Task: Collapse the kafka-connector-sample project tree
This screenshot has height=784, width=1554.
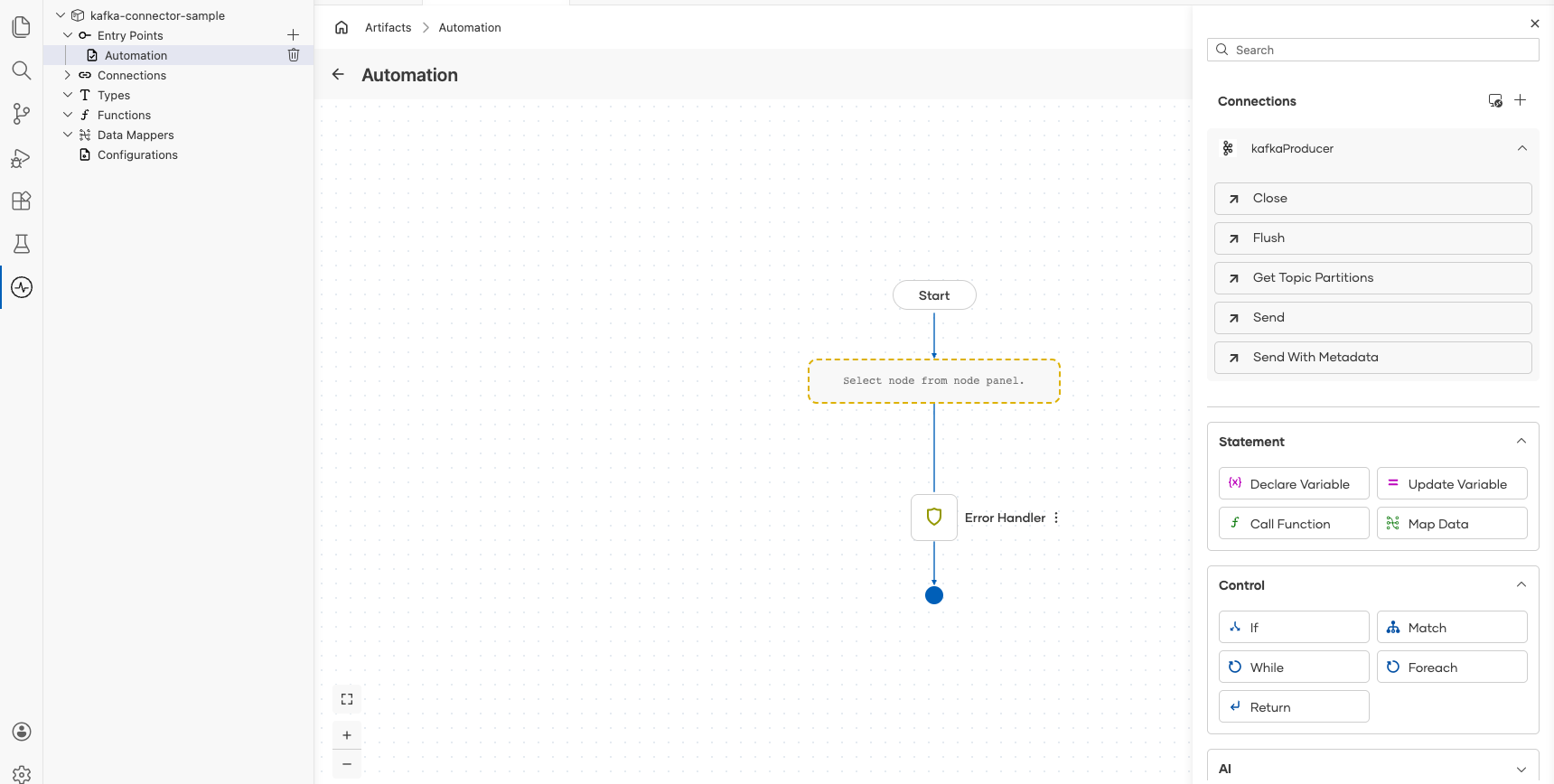Action: 61,15
